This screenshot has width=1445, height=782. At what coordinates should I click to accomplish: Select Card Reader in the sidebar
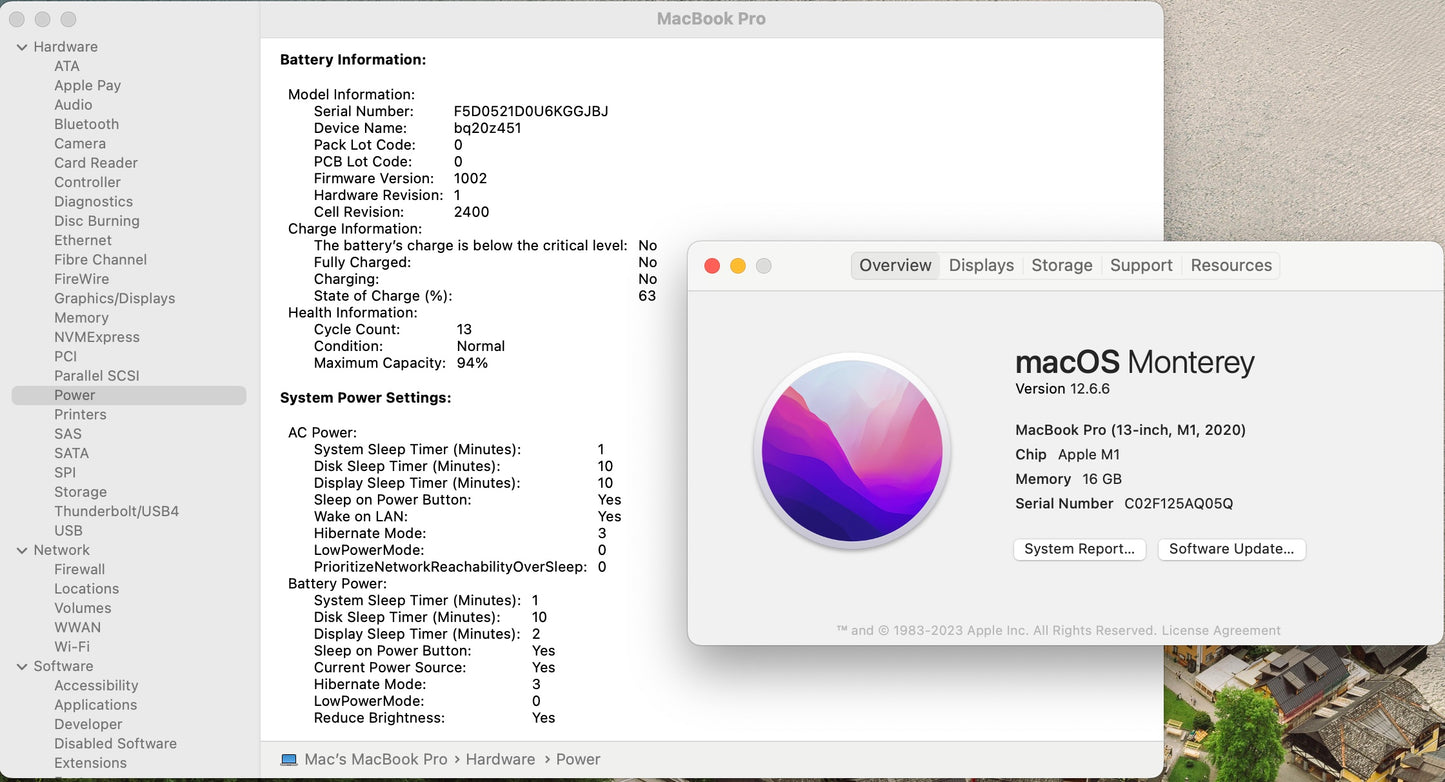click(x=96, y=163)
